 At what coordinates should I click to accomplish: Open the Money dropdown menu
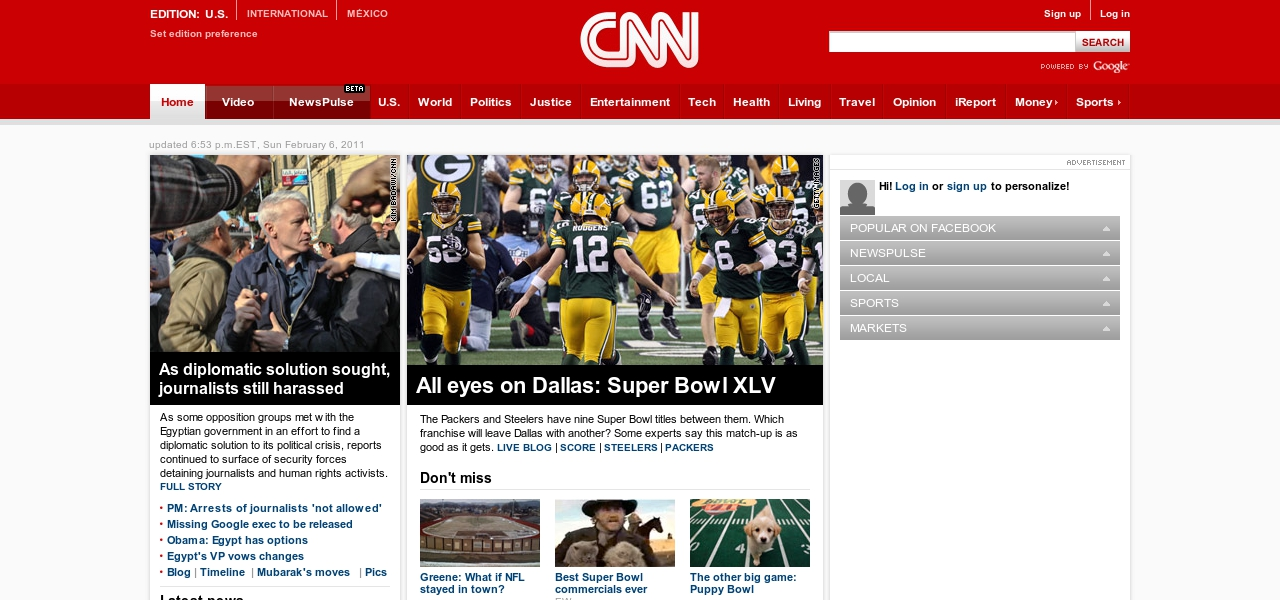point(1036,102)
